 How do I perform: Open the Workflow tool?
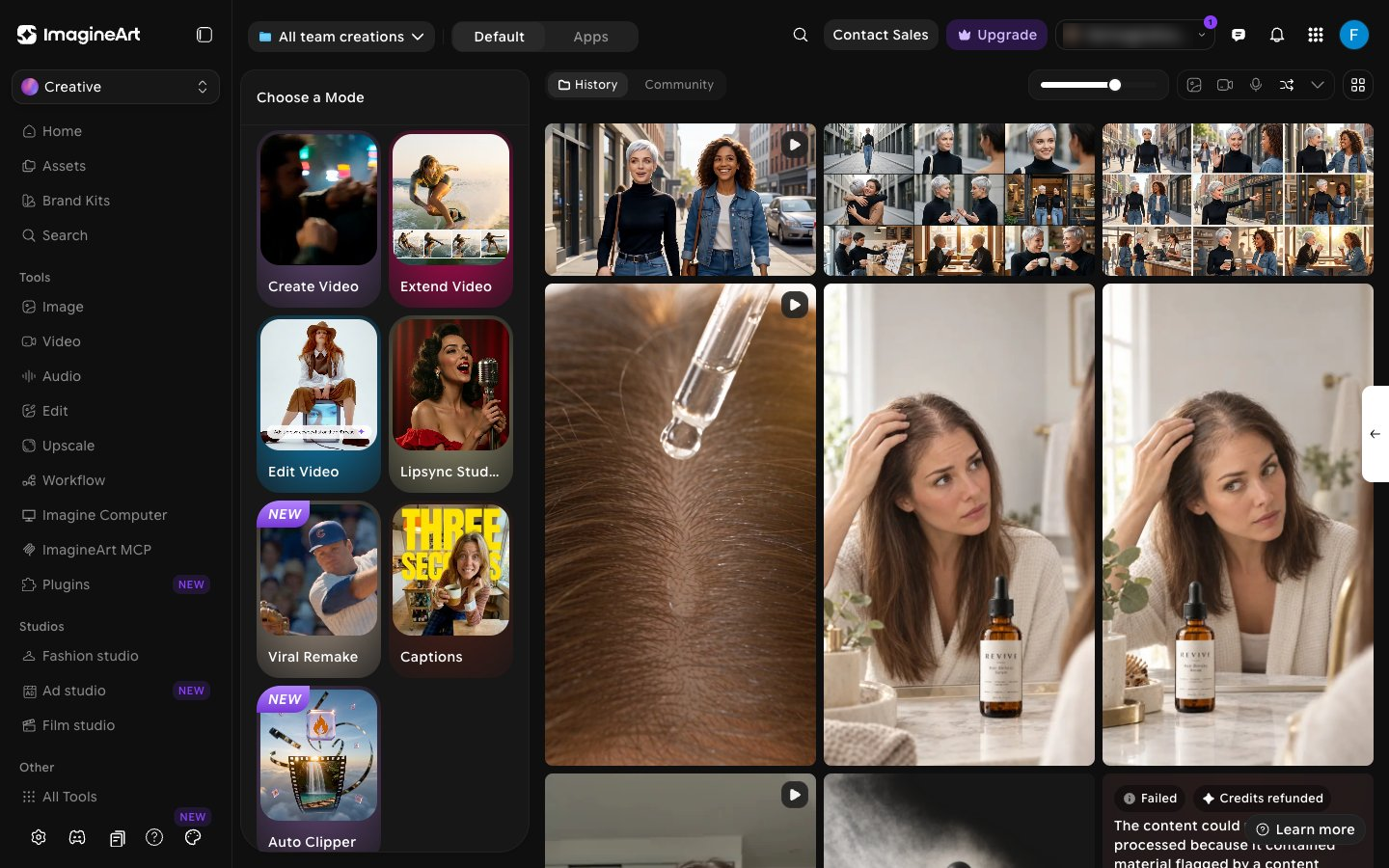[116, 480]
